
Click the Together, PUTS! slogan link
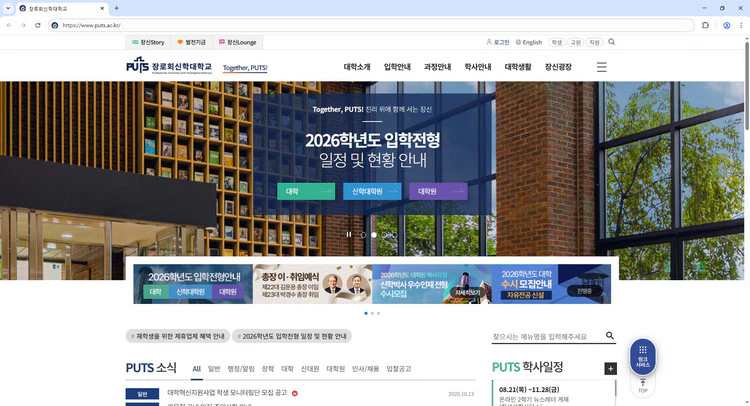[x=245, y=68]
